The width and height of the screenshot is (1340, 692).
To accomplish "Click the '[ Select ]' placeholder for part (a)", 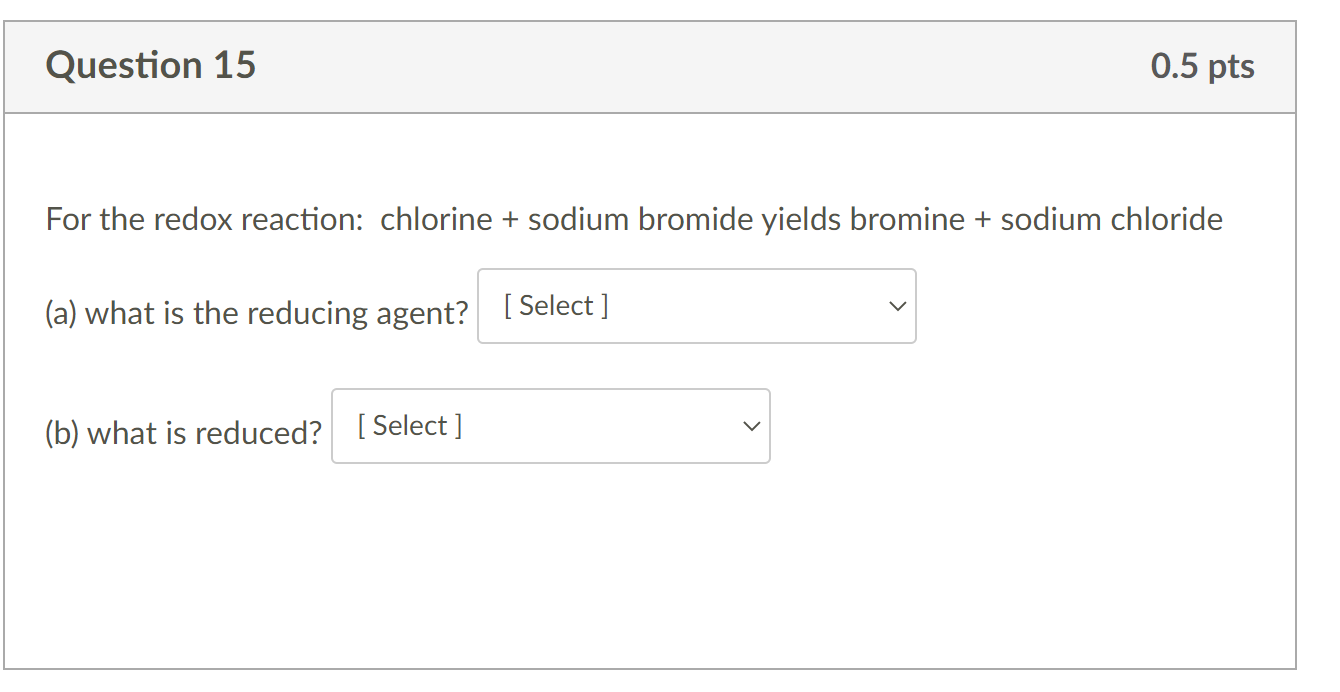I will [x=556, y=306].
